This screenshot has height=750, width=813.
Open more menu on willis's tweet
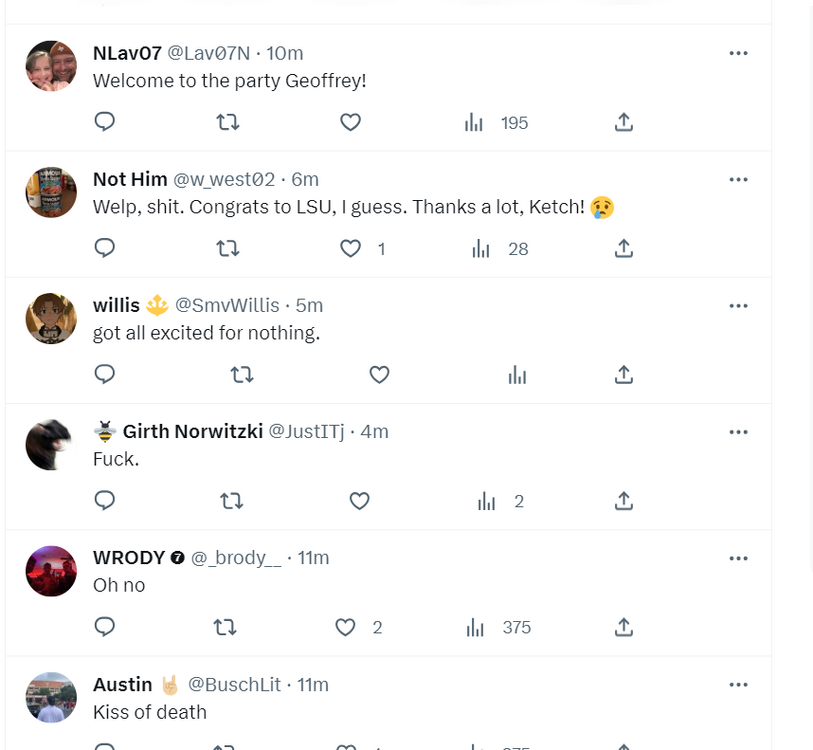[x=738, y=305]
